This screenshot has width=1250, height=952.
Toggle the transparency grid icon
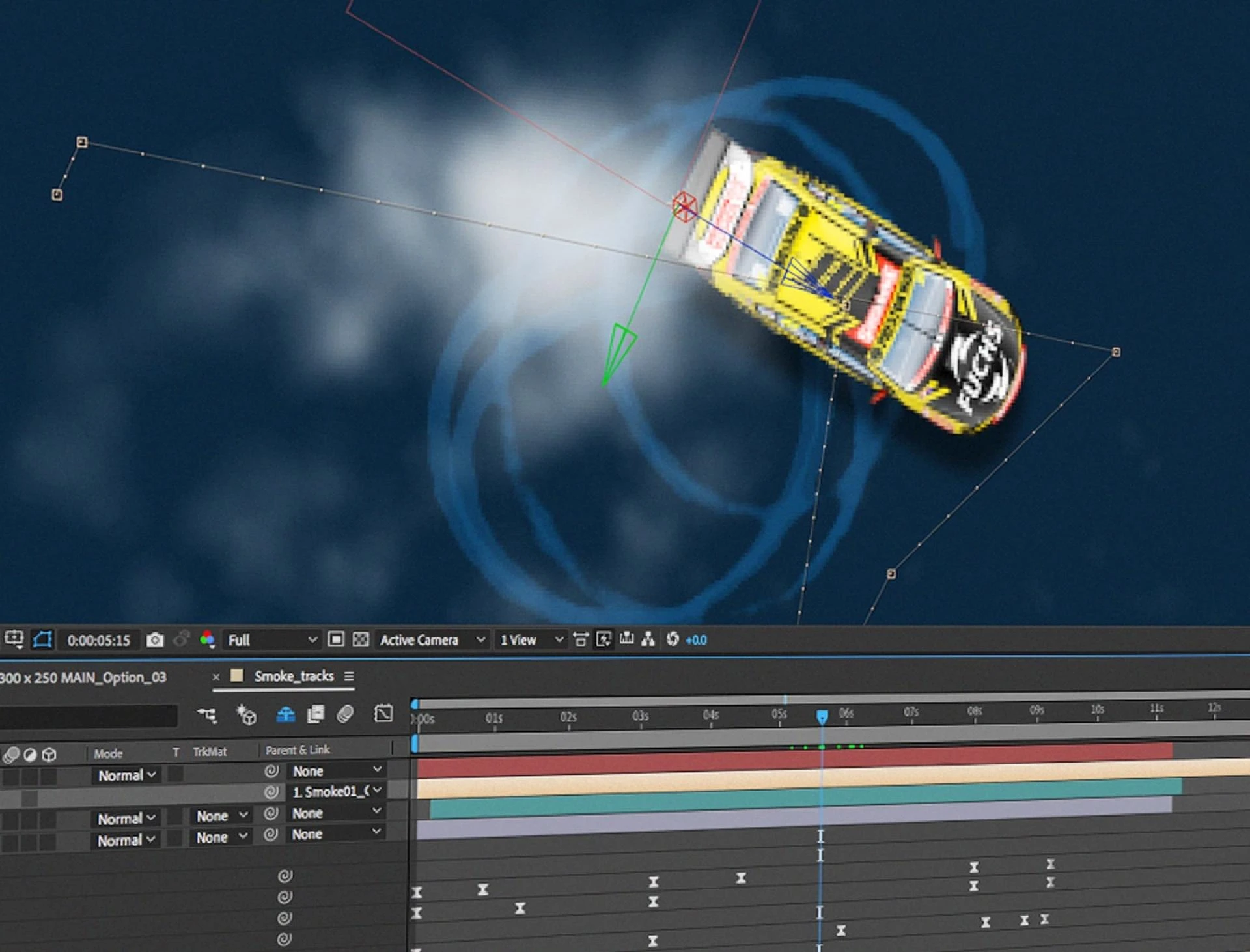pos(361,639)
